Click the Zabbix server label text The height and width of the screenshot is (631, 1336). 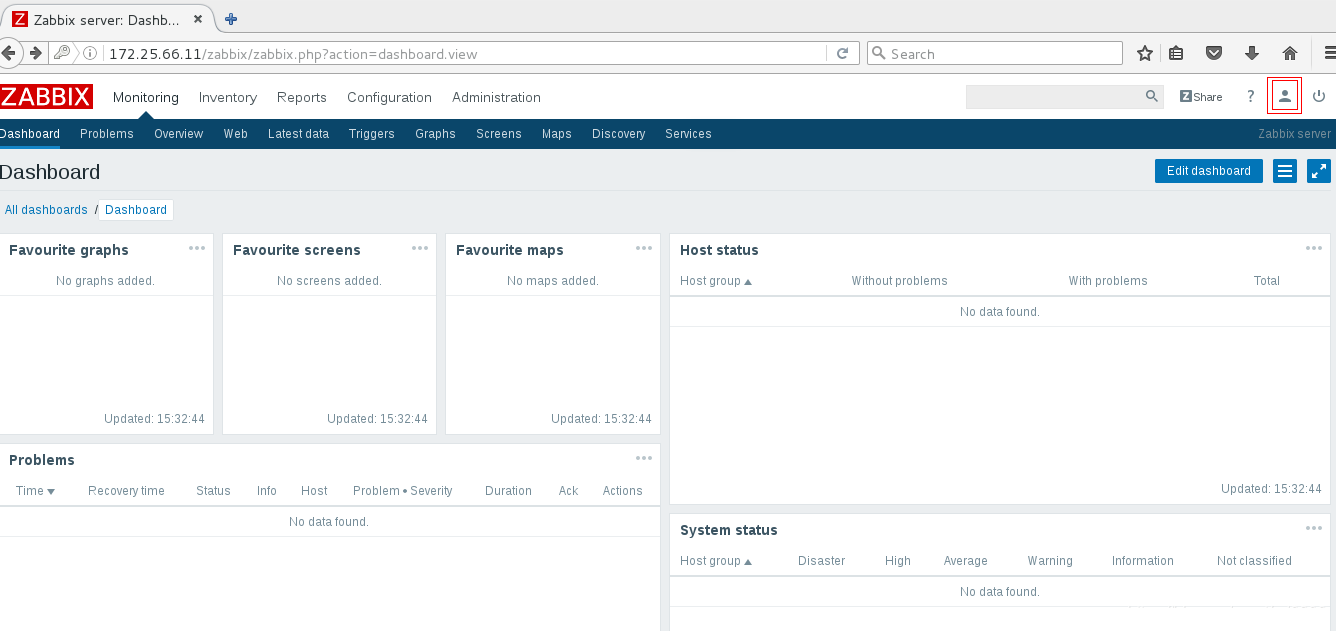pos(1294,134)
